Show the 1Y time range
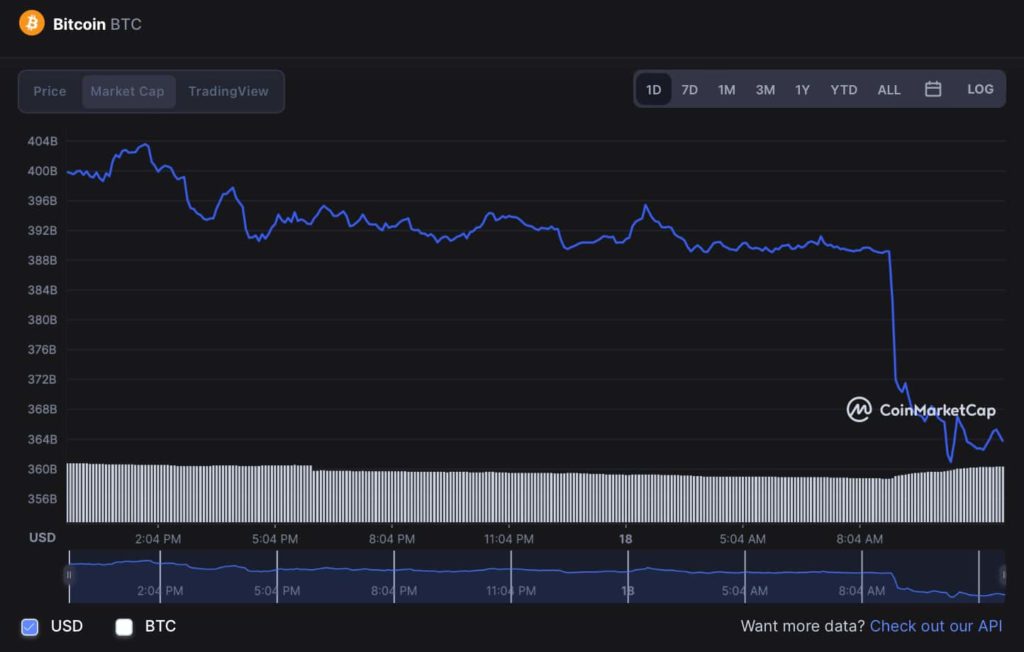The width and height of the screenshot is (1024, 652). [x=803, y=90]
